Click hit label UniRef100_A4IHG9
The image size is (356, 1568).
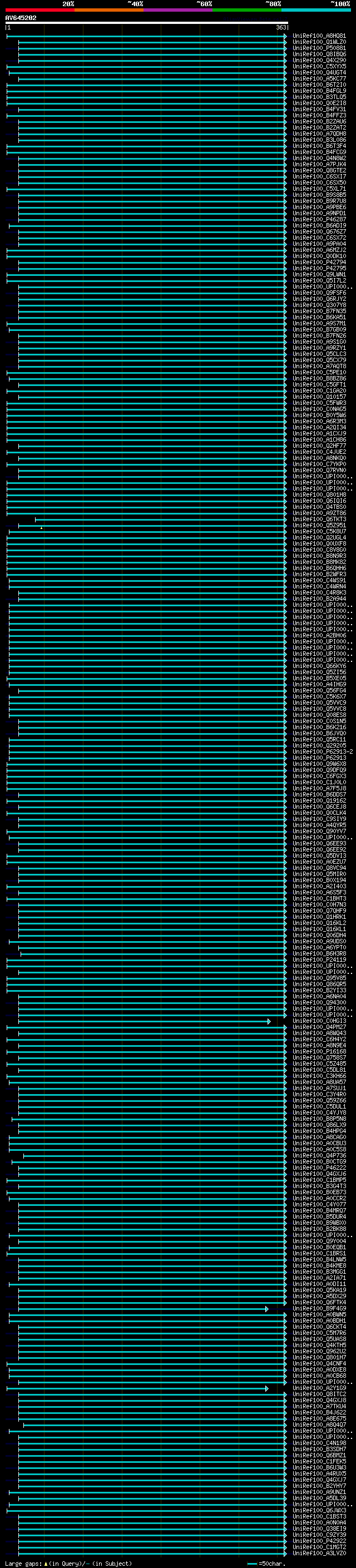(x=319, y=684)
